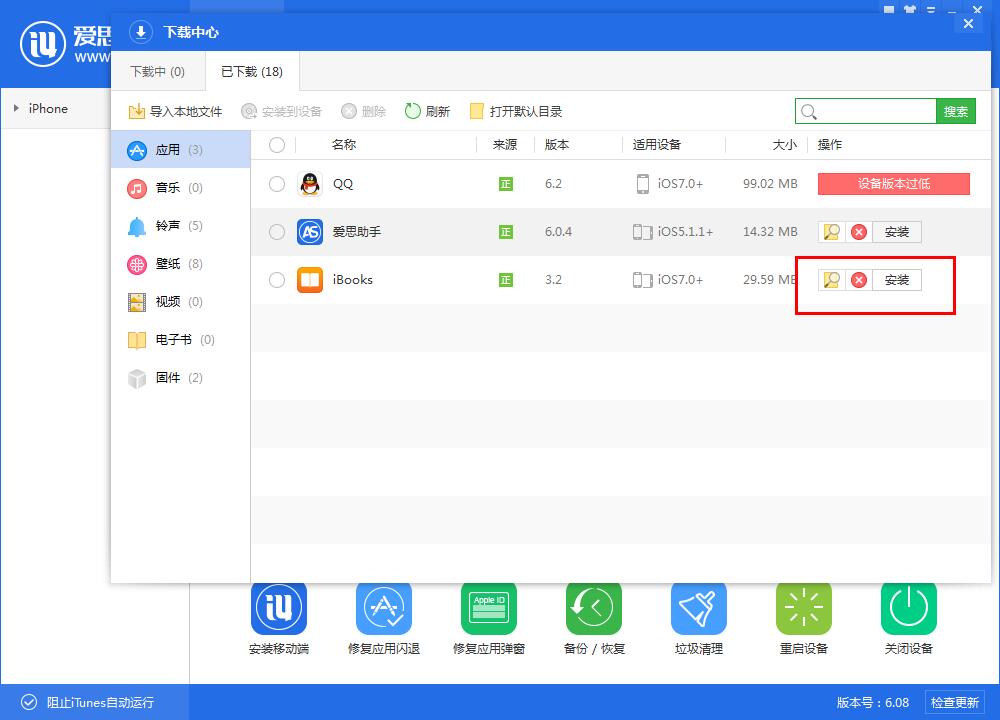Click the locate file icon for 爱思助手
Image resolution: width=1000 pixels, height=720 pixels.
(831, 232)
